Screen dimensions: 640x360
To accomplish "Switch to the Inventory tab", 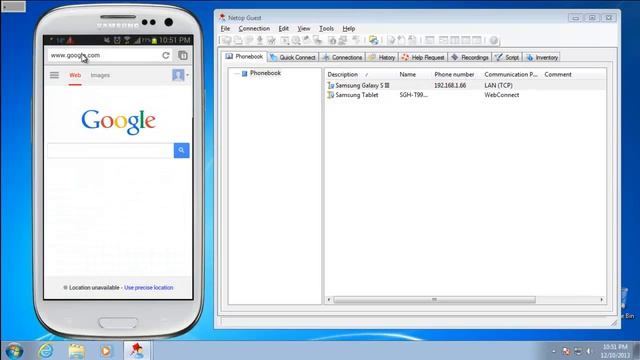I will click(542, 58).
